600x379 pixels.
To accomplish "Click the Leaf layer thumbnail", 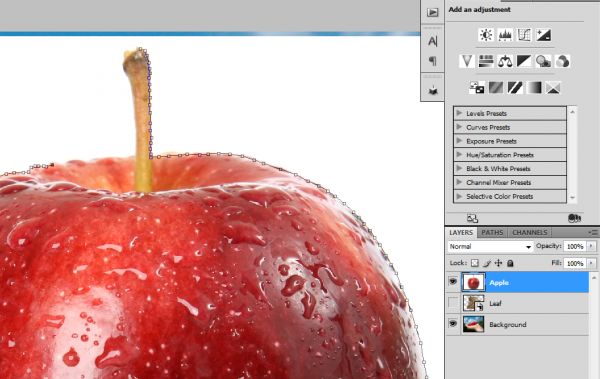I will pyautogui.click(x=473, y=303).
